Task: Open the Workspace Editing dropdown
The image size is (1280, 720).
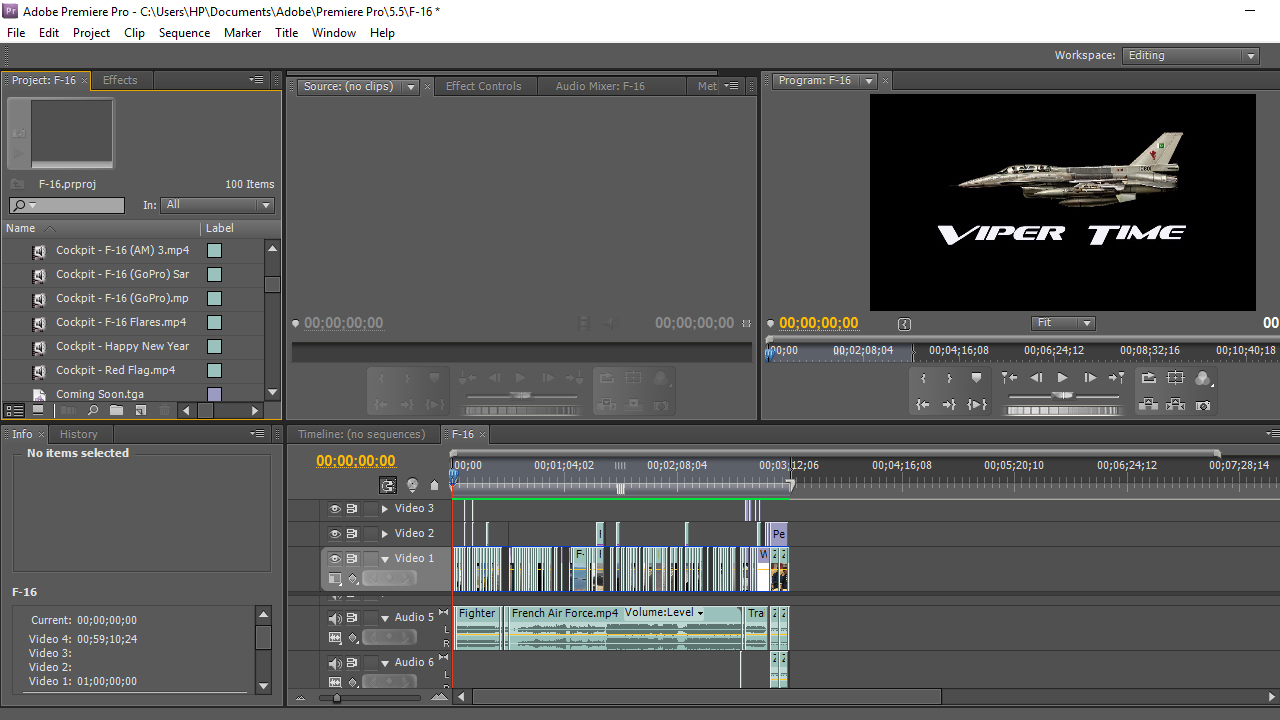Action: [1190, 56]
